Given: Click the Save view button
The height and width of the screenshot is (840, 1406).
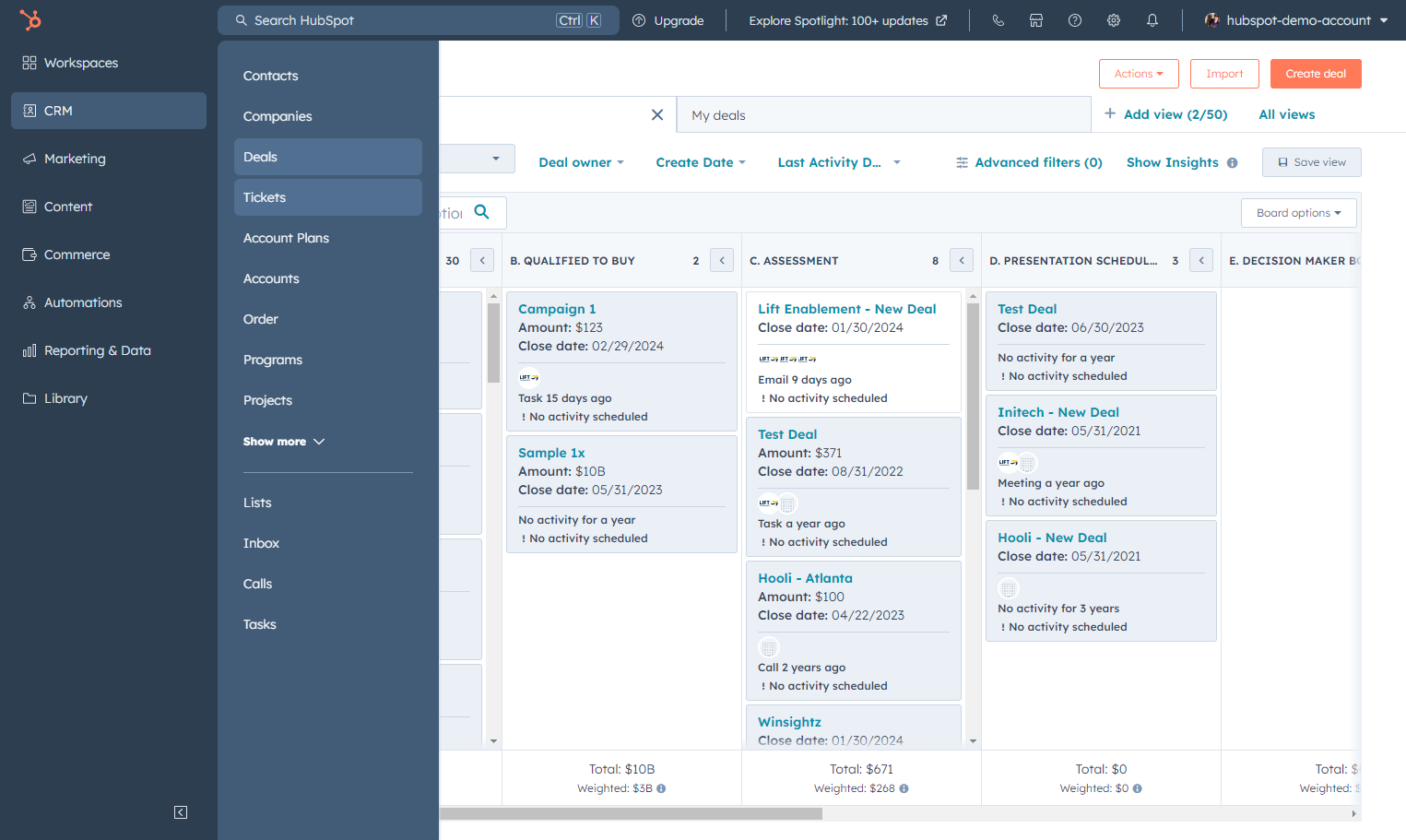Looking at the screenshot, I should tap(1311, 162).
